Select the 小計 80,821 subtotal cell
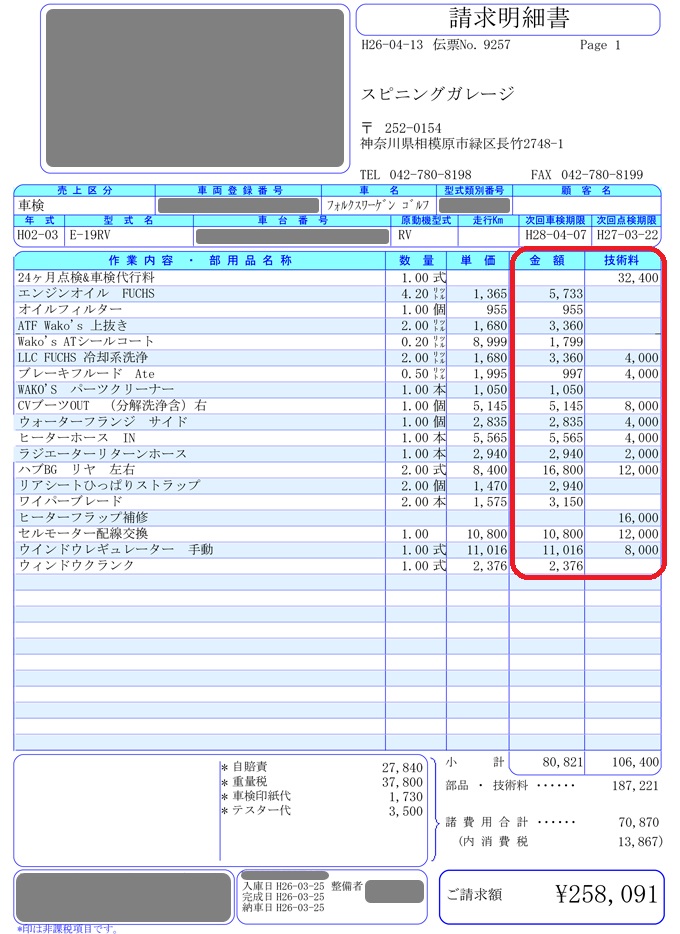Screen dimensions: 680x934 click(547, 762)
